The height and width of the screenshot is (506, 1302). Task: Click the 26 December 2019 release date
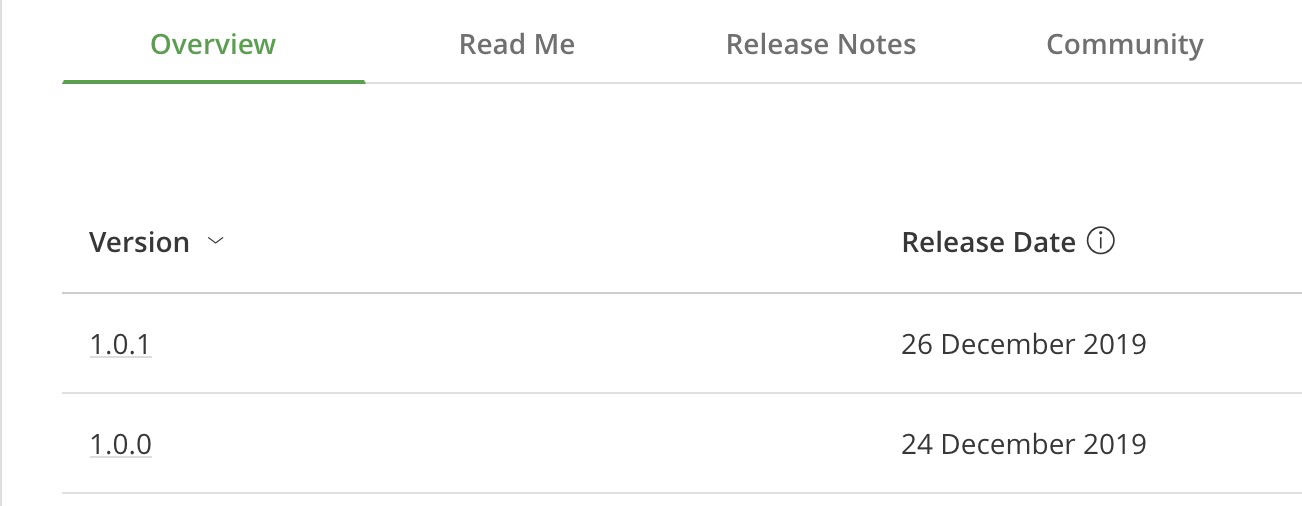[1023, 344]
